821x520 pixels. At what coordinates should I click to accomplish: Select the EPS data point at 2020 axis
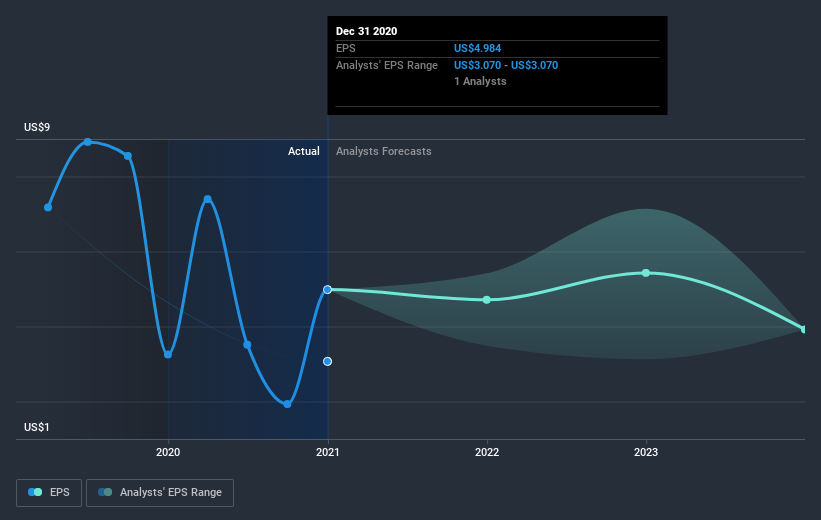(x=168, y=355)
